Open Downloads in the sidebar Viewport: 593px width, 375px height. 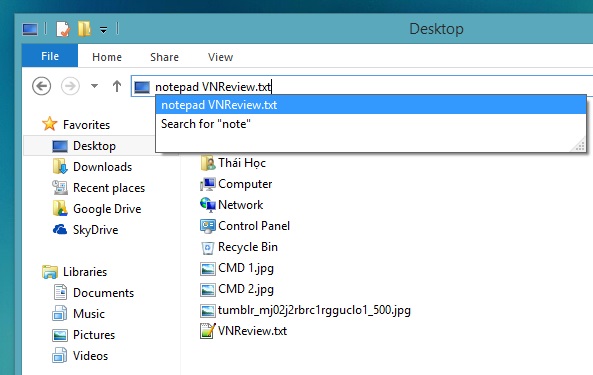tap(102, 167)
